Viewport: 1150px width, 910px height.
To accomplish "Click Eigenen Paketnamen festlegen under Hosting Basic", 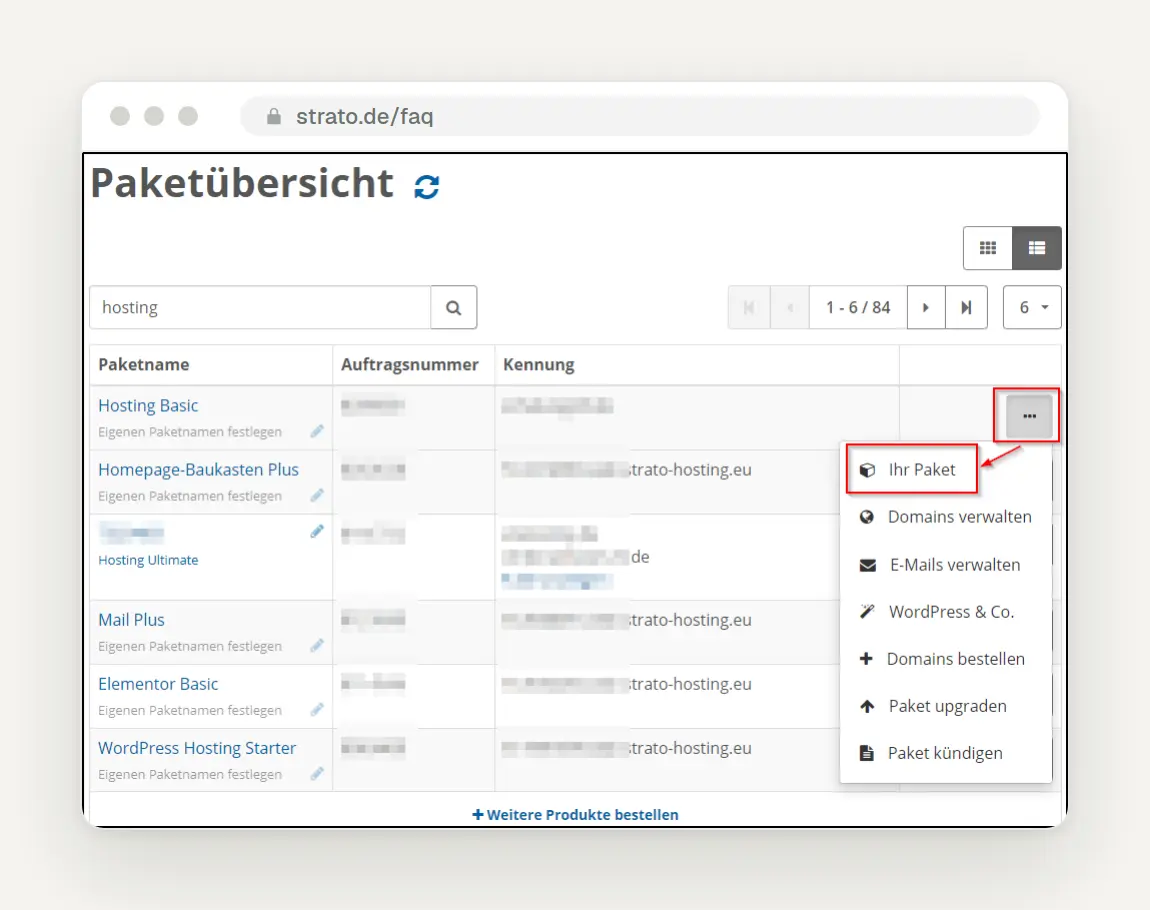I will coord(190,432).
